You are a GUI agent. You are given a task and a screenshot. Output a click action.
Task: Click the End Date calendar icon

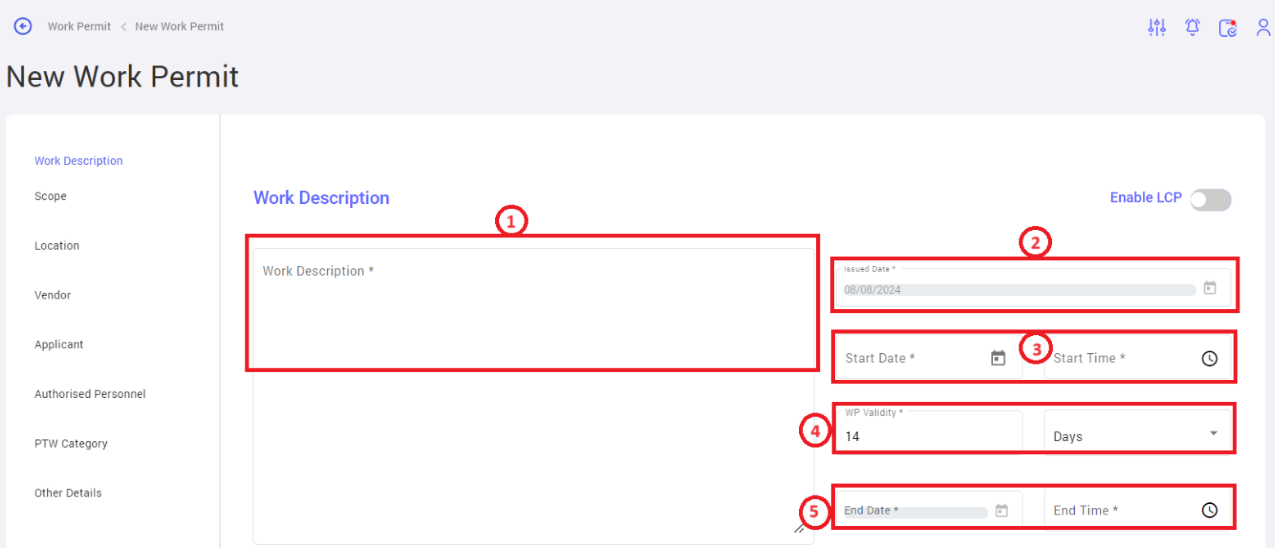click(x=1002, y=510)
